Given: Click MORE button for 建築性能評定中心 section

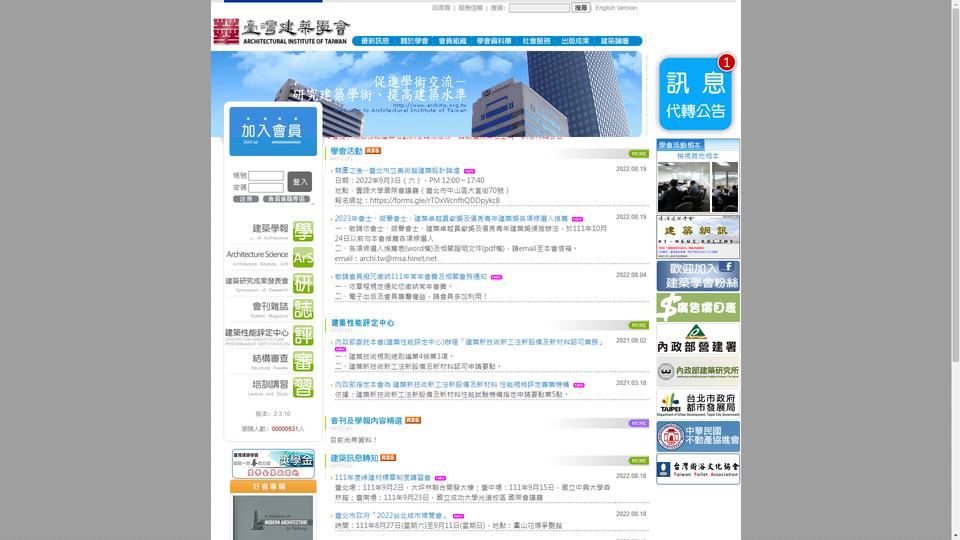Looking at the screenshot, I should [639, 325].
